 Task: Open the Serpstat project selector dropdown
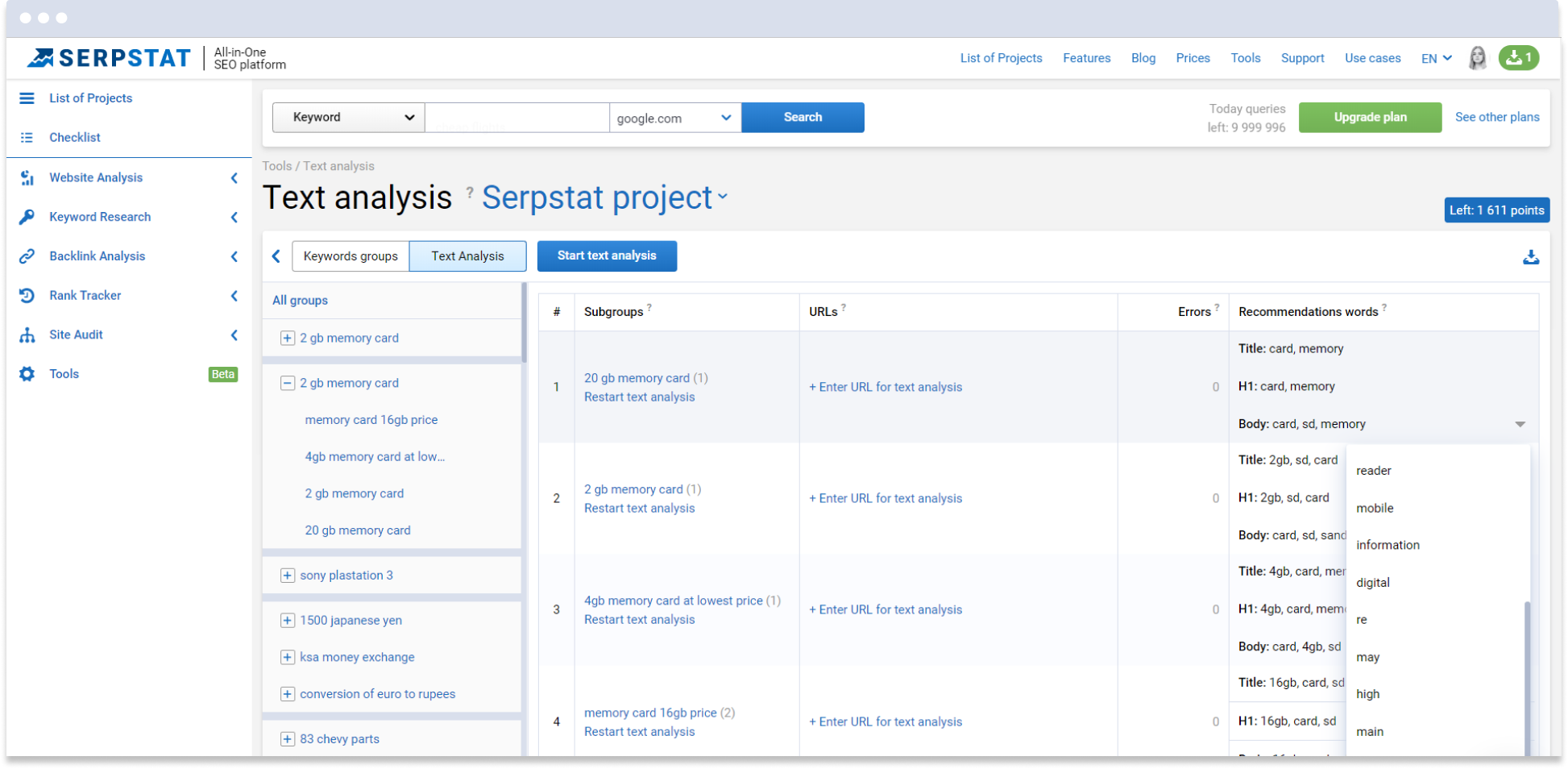point(605,197)
